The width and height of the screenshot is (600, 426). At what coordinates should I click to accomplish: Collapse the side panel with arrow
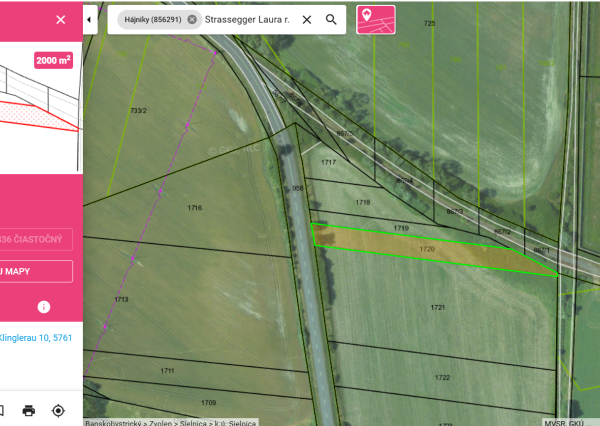click(x=90, y=19)
